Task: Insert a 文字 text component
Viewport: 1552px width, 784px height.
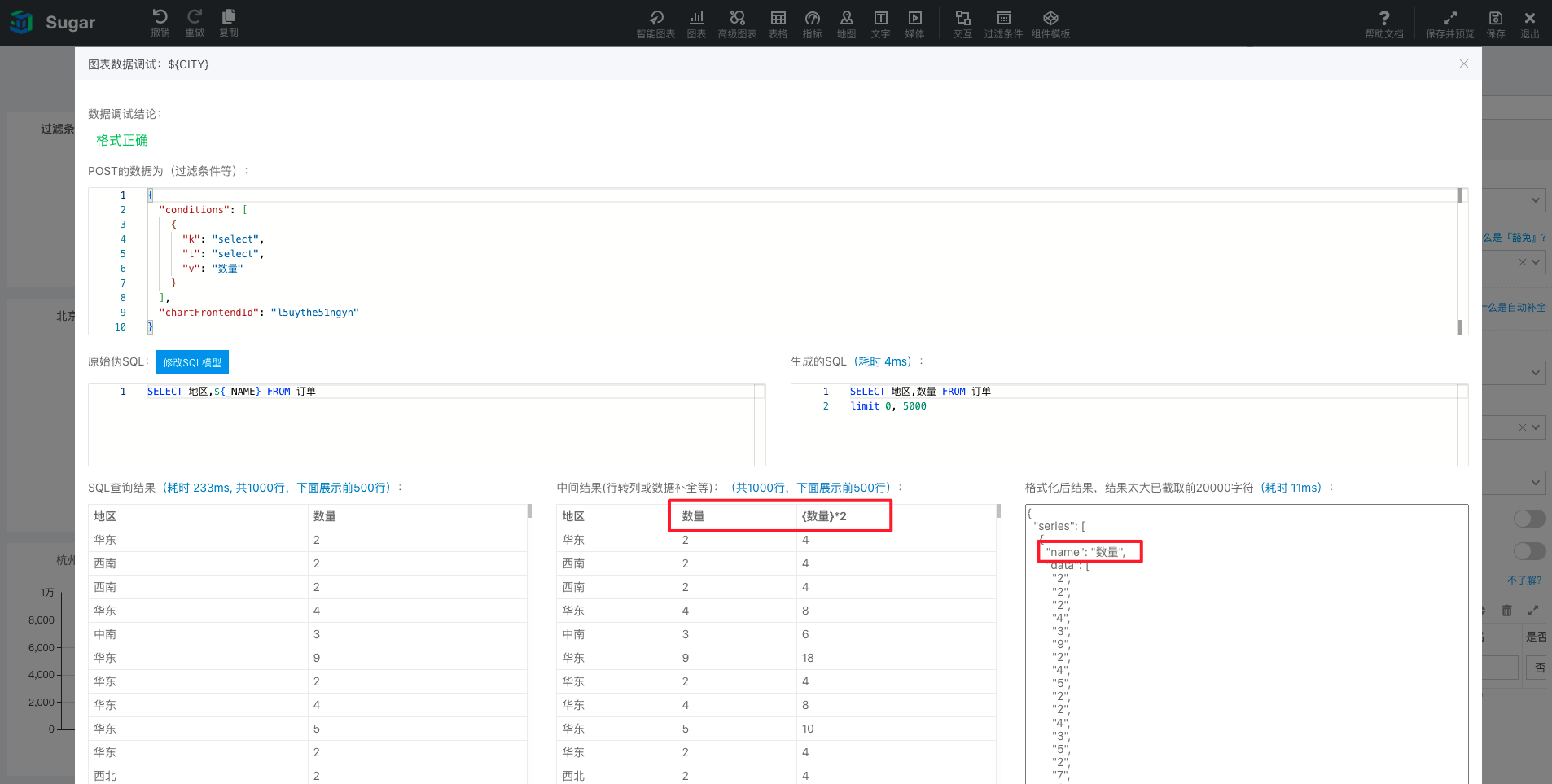Action: [880, 24]
